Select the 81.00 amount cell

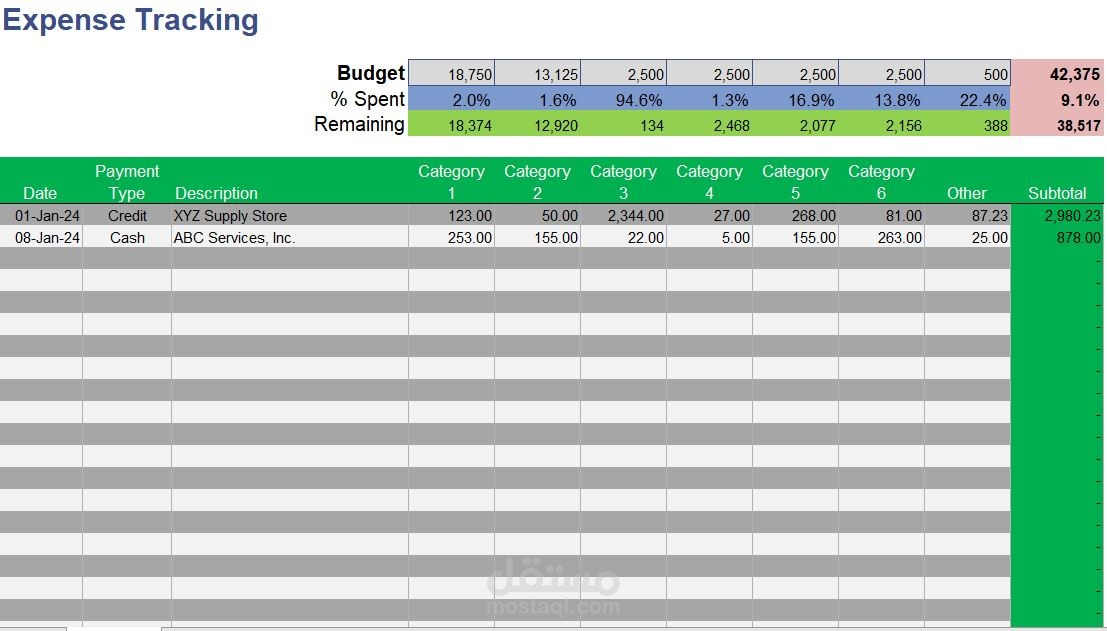(x=882, y=215)
